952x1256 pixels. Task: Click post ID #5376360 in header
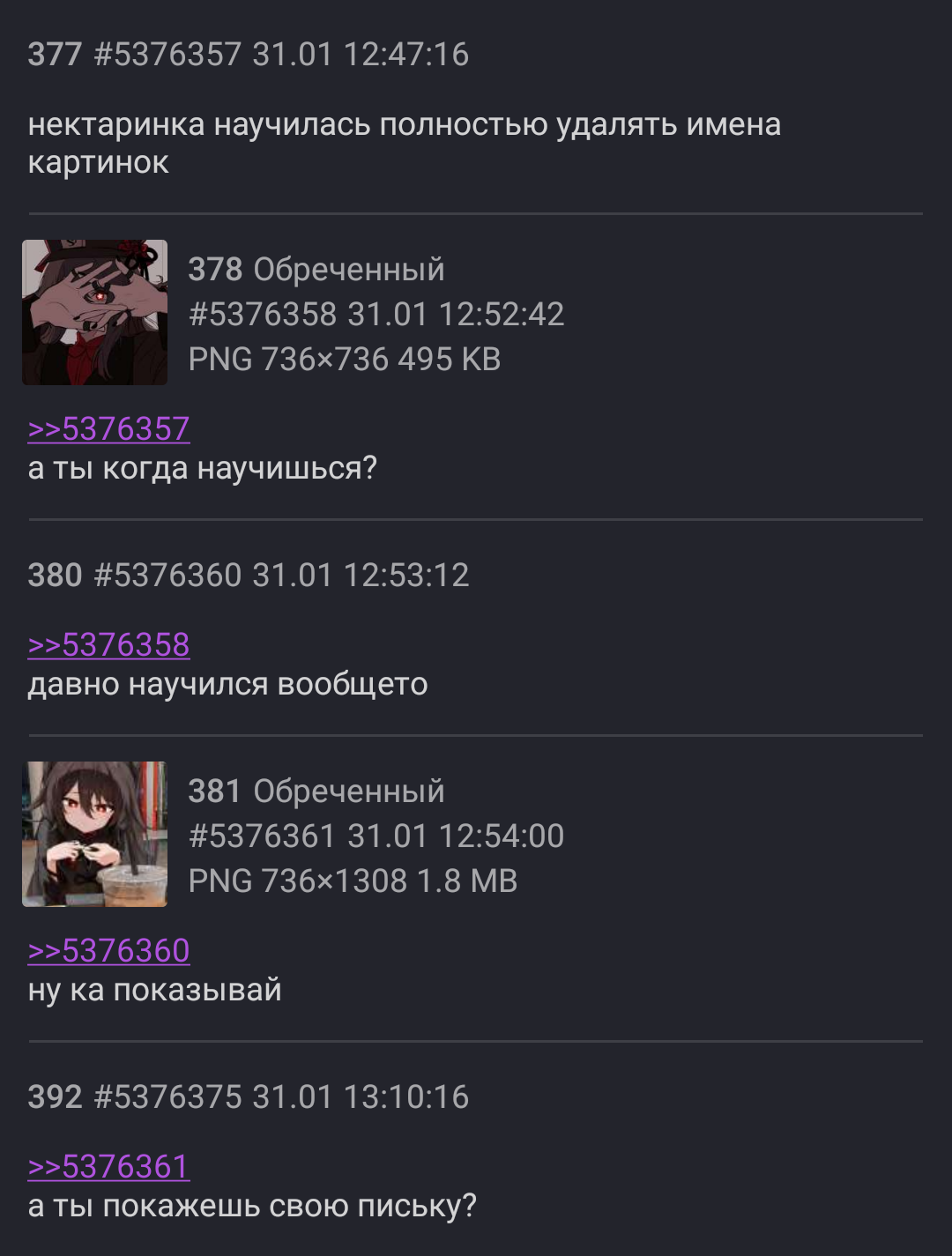tap(167, 576)
